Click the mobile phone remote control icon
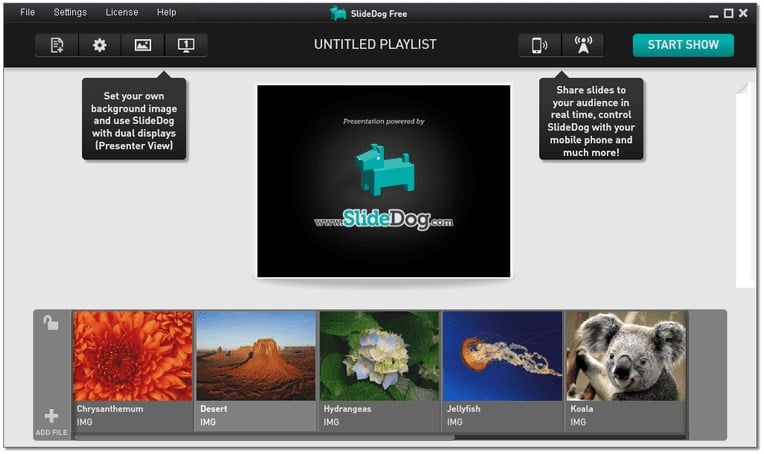Image resolution: width=764 pixels, height=454 pixels. 539,45
